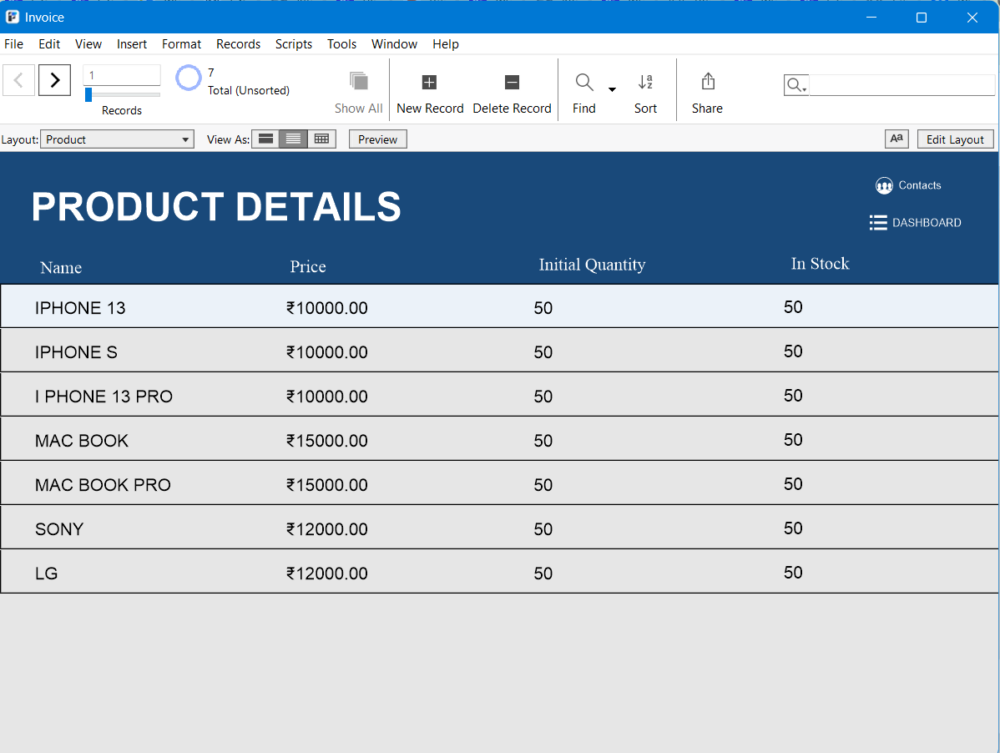
Task: Select the LG name field
Action: pos(46,574)
